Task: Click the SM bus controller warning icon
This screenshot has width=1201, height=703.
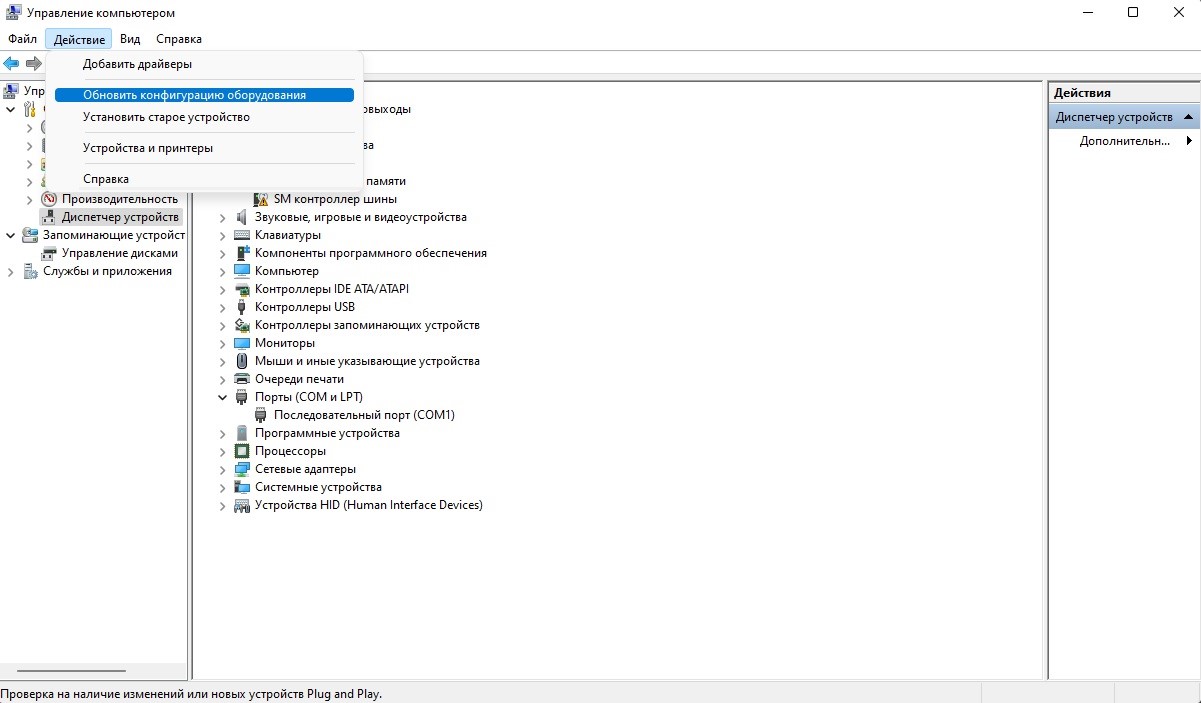Action: tap(261, 199)
